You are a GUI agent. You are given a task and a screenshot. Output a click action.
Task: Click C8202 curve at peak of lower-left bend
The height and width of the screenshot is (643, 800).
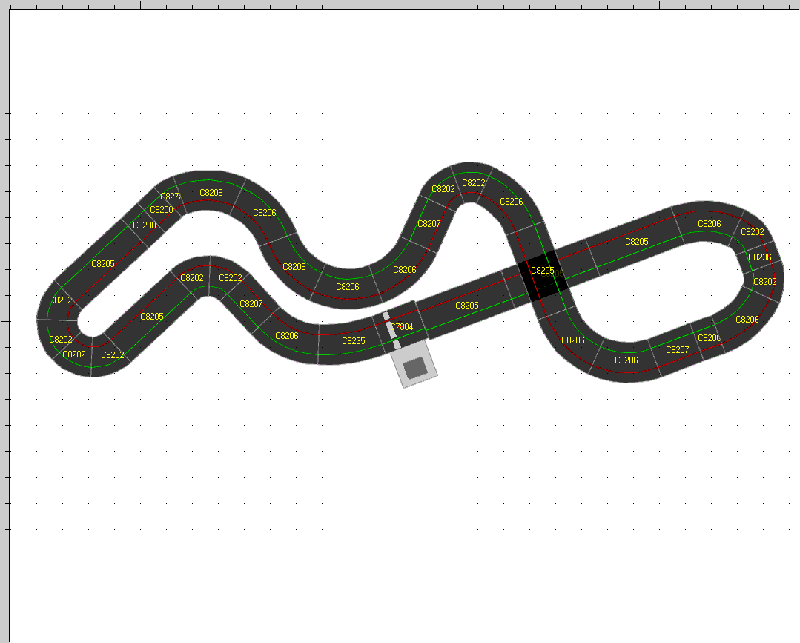click(192, 278)
